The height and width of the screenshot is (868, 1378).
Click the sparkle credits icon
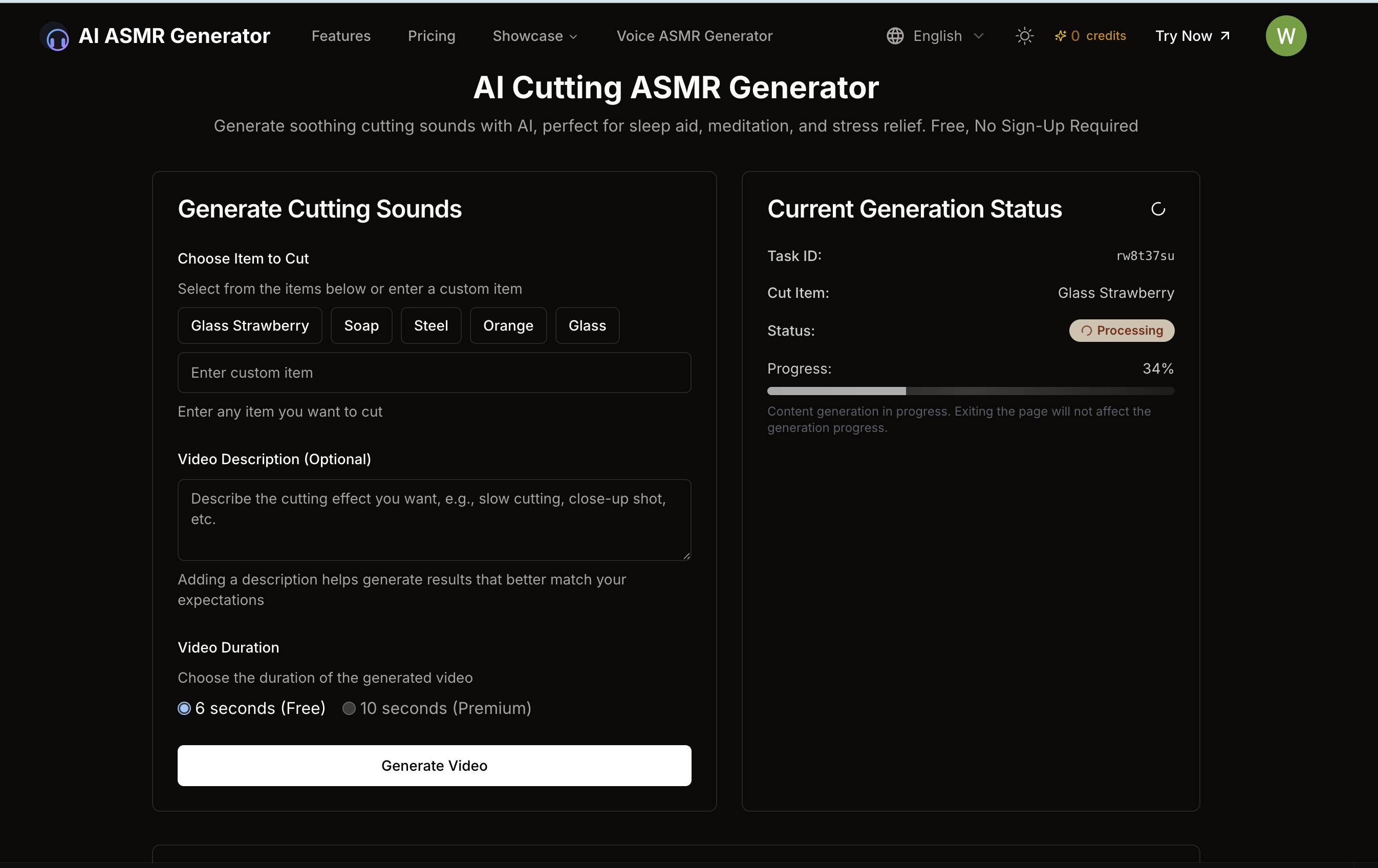pyautogui.click(x=1061, y=36)
